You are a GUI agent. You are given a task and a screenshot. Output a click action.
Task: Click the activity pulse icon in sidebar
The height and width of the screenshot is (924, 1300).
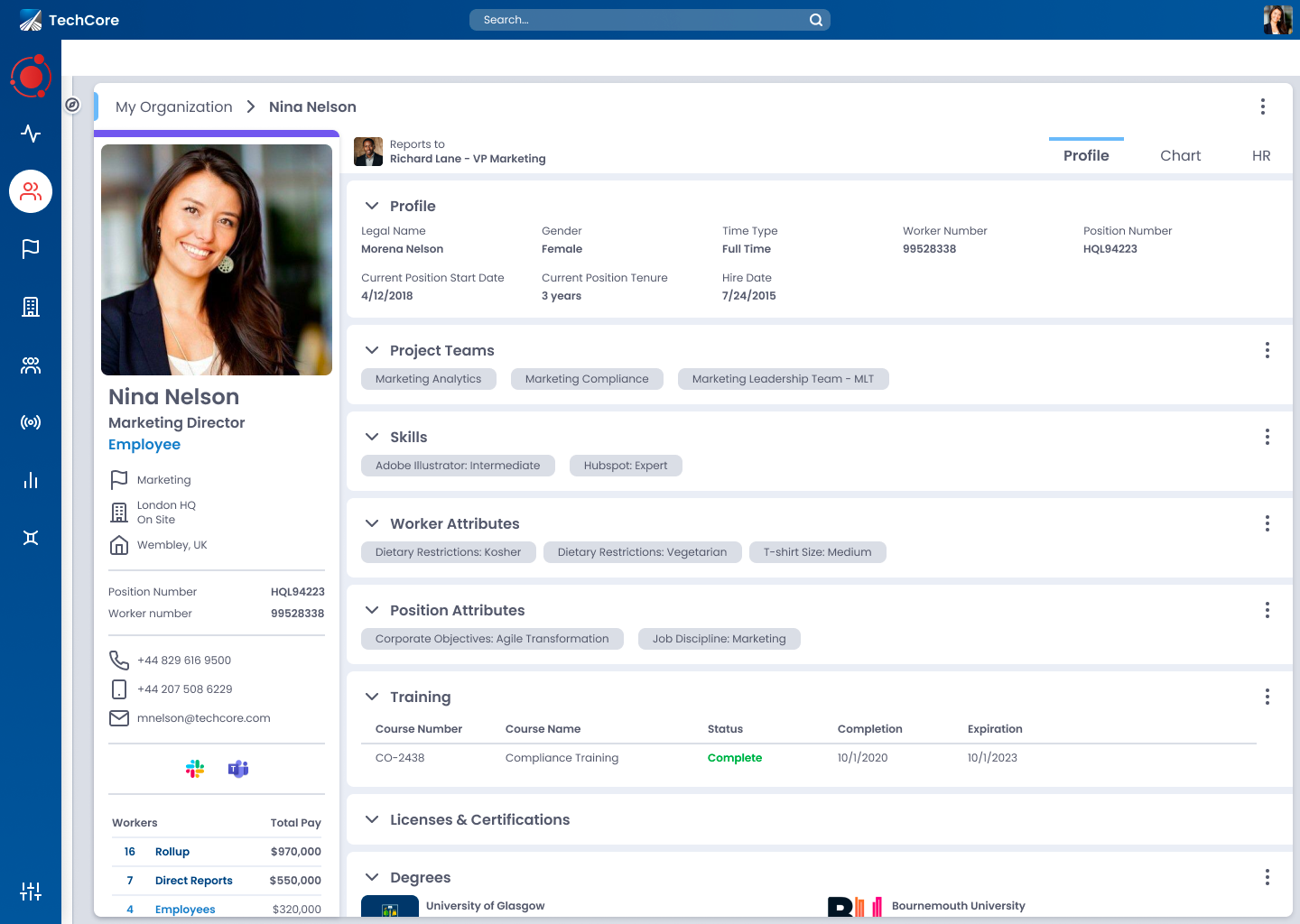[x=31, y=134]
